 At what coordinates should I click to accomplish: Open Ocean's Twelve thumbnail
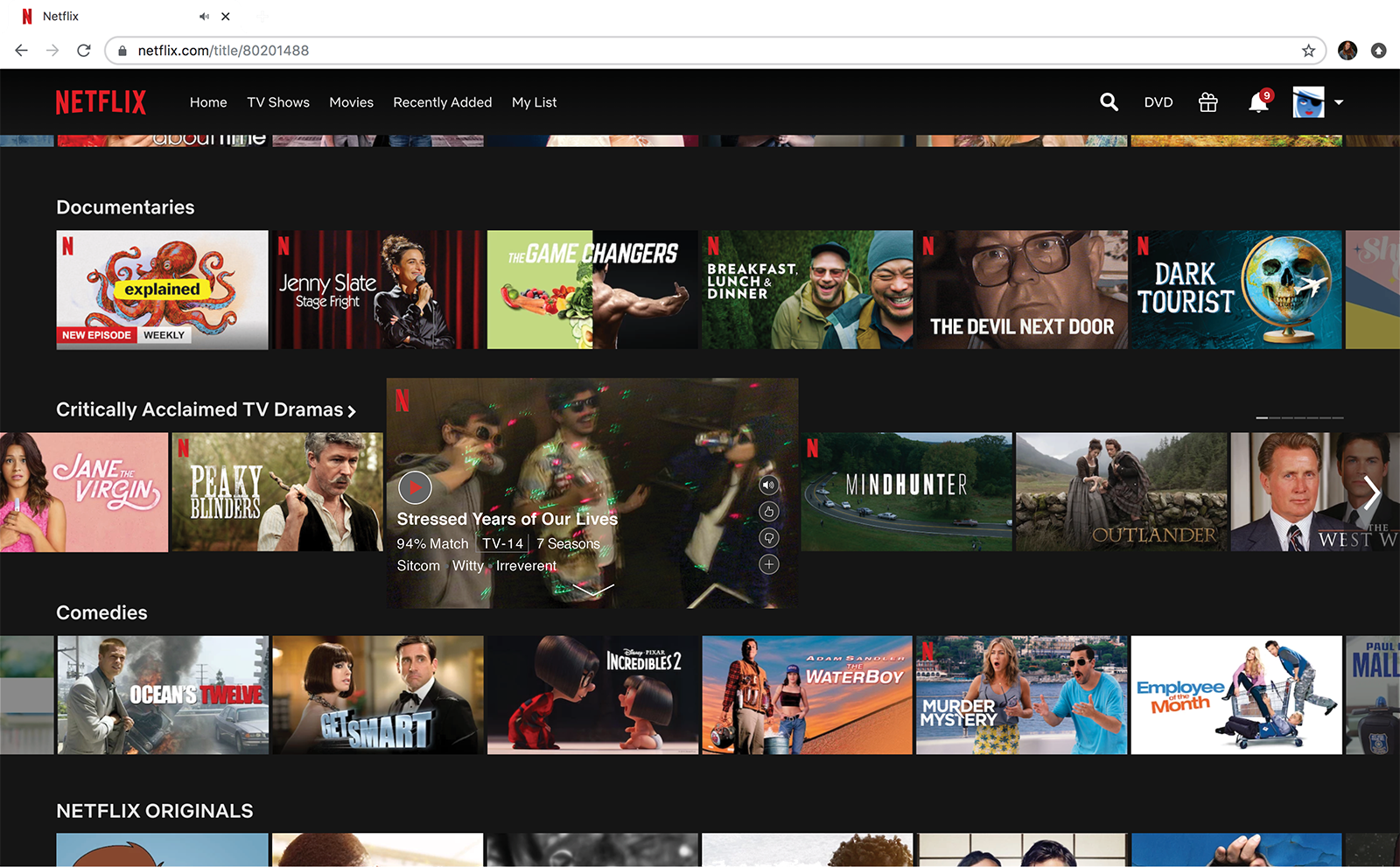[x=163, y=696]
